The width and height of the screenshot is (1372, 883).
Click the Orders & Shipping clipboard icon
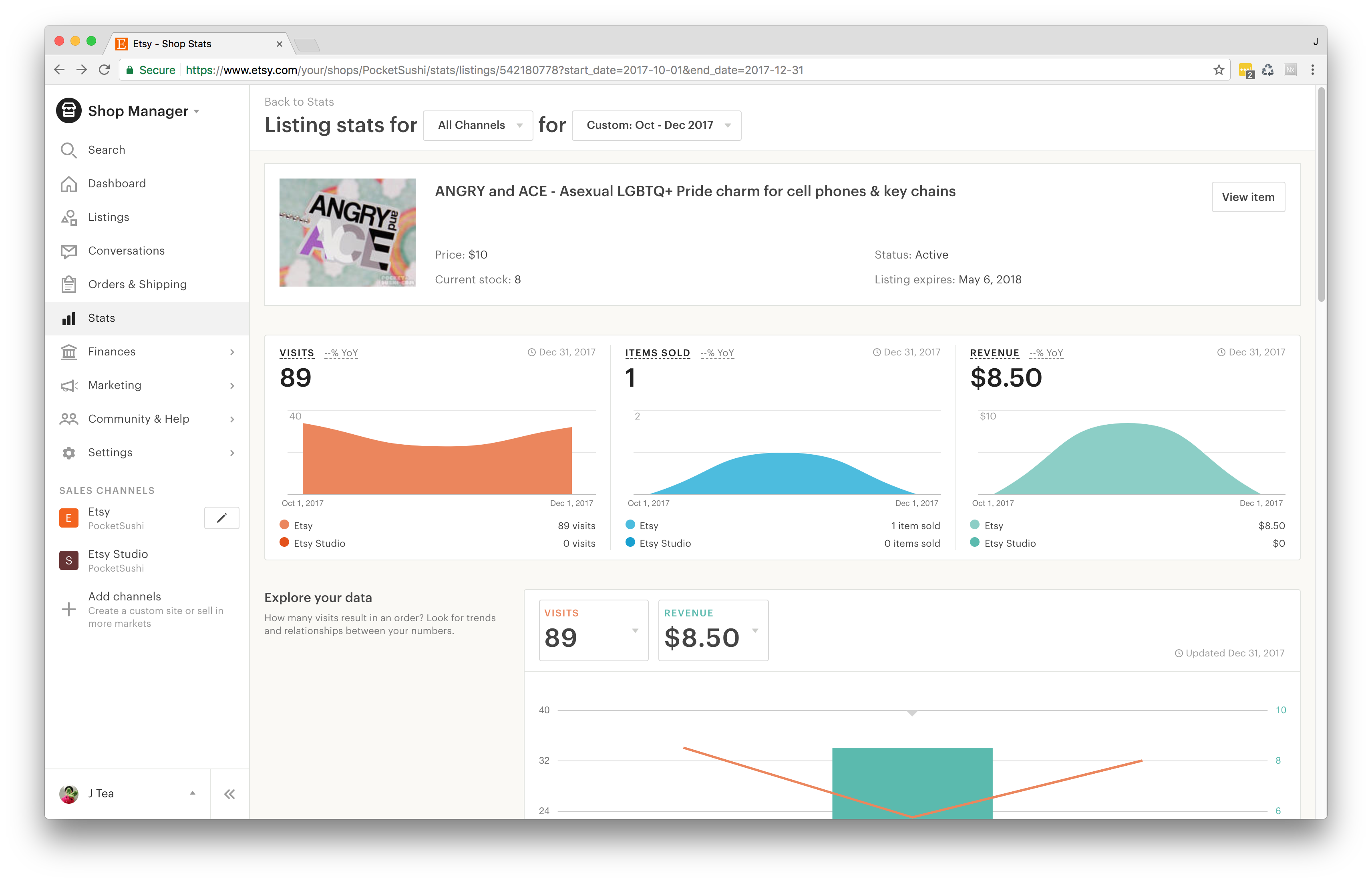click(x=68, y=285)
